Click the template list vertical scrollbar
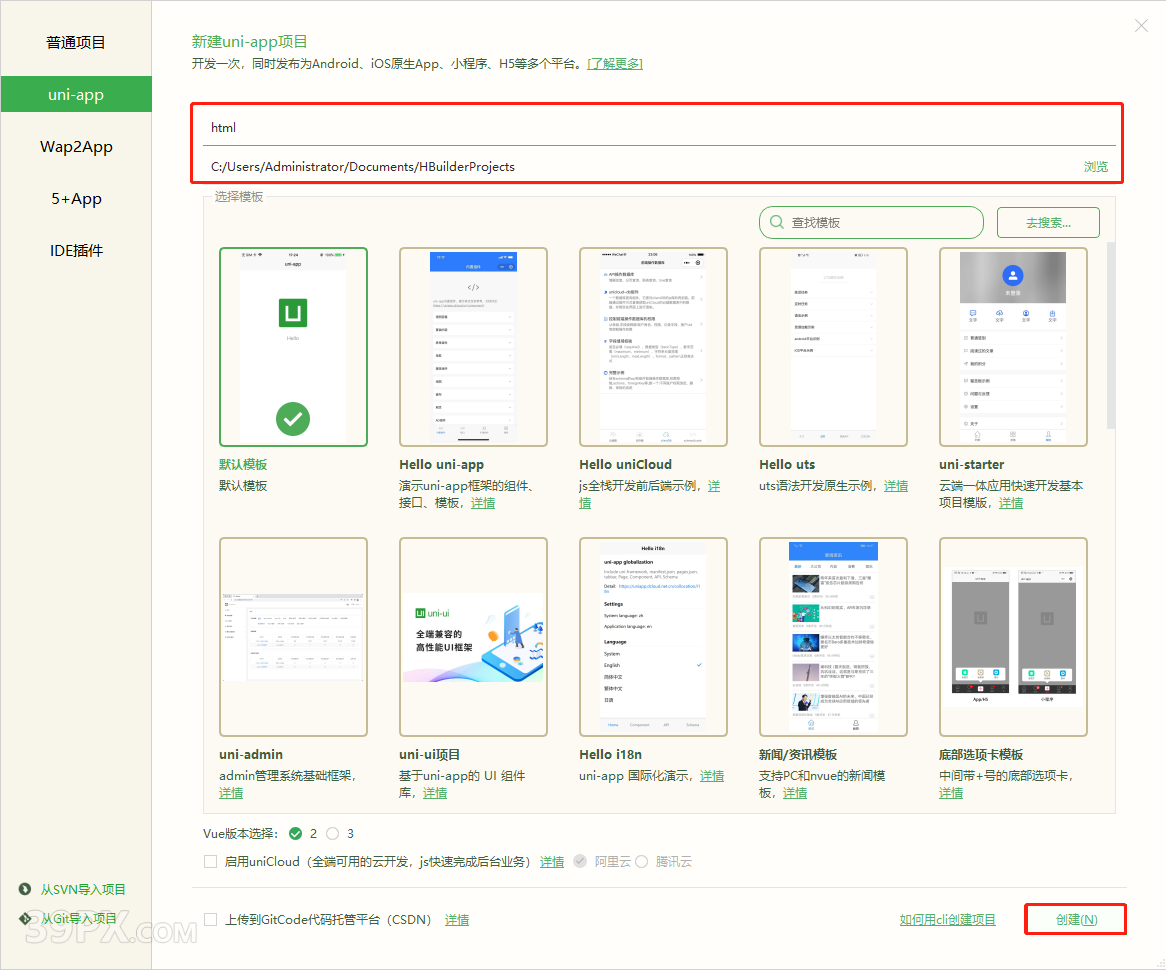1166x970 pixels. (1110, 335)
